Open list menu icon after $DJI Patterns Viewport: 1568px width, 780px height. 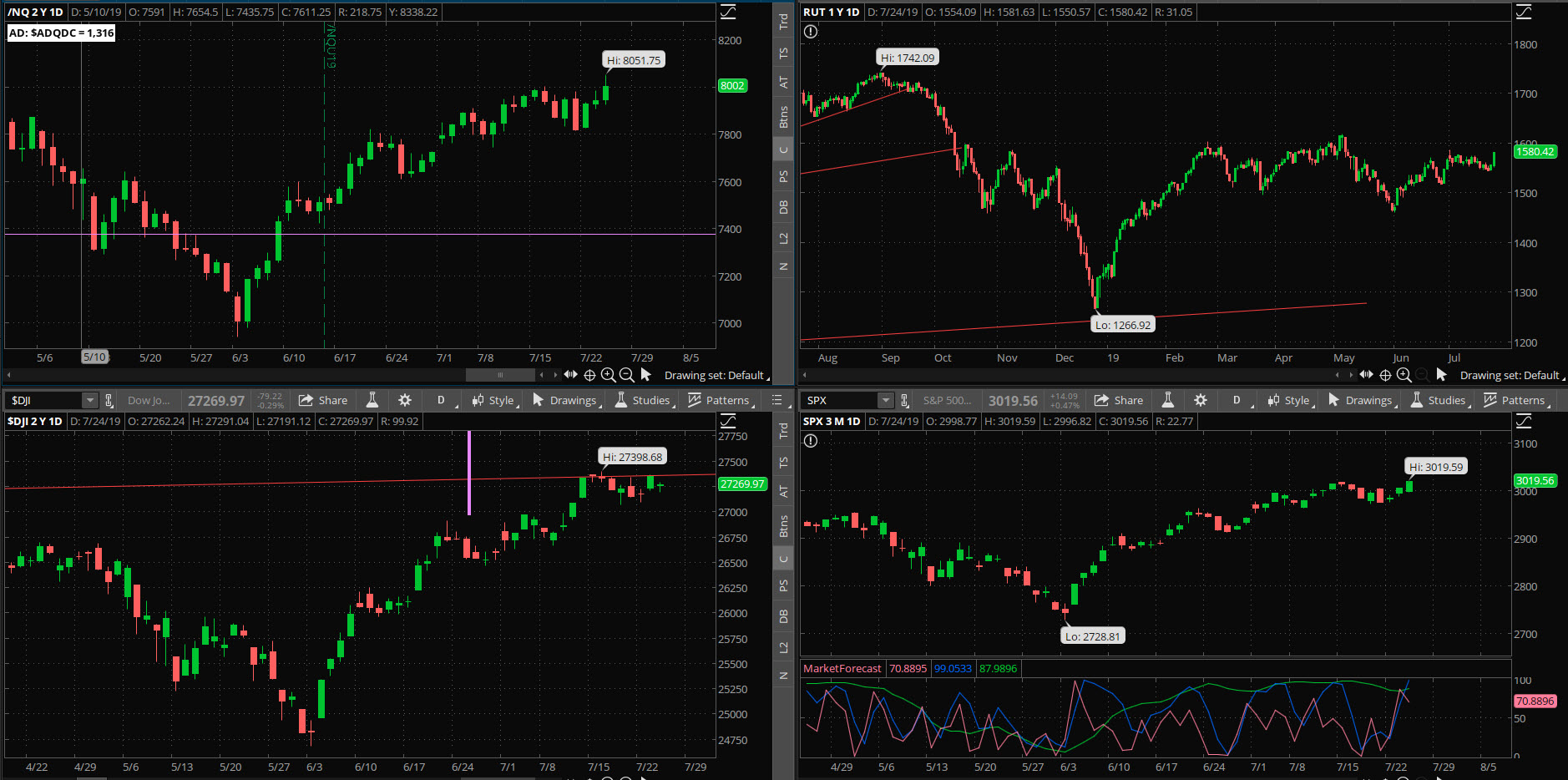pos(777,400)
